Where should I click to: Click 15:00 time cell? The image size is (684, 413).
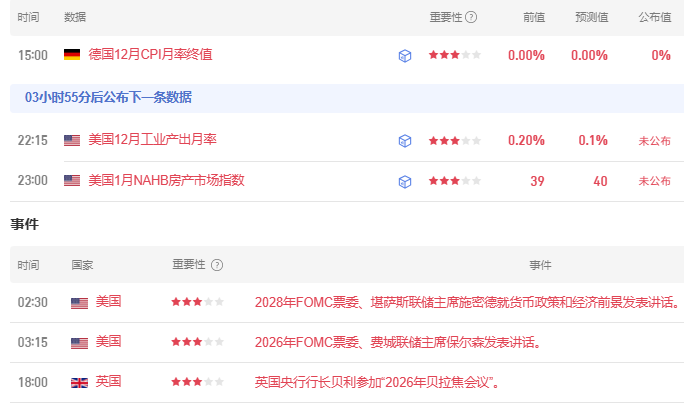coord(33,55)
